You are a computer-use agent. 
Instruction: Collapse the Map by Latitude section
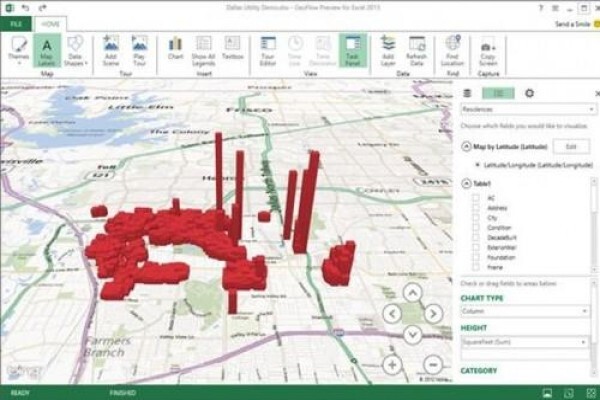(x=466, y=147)
